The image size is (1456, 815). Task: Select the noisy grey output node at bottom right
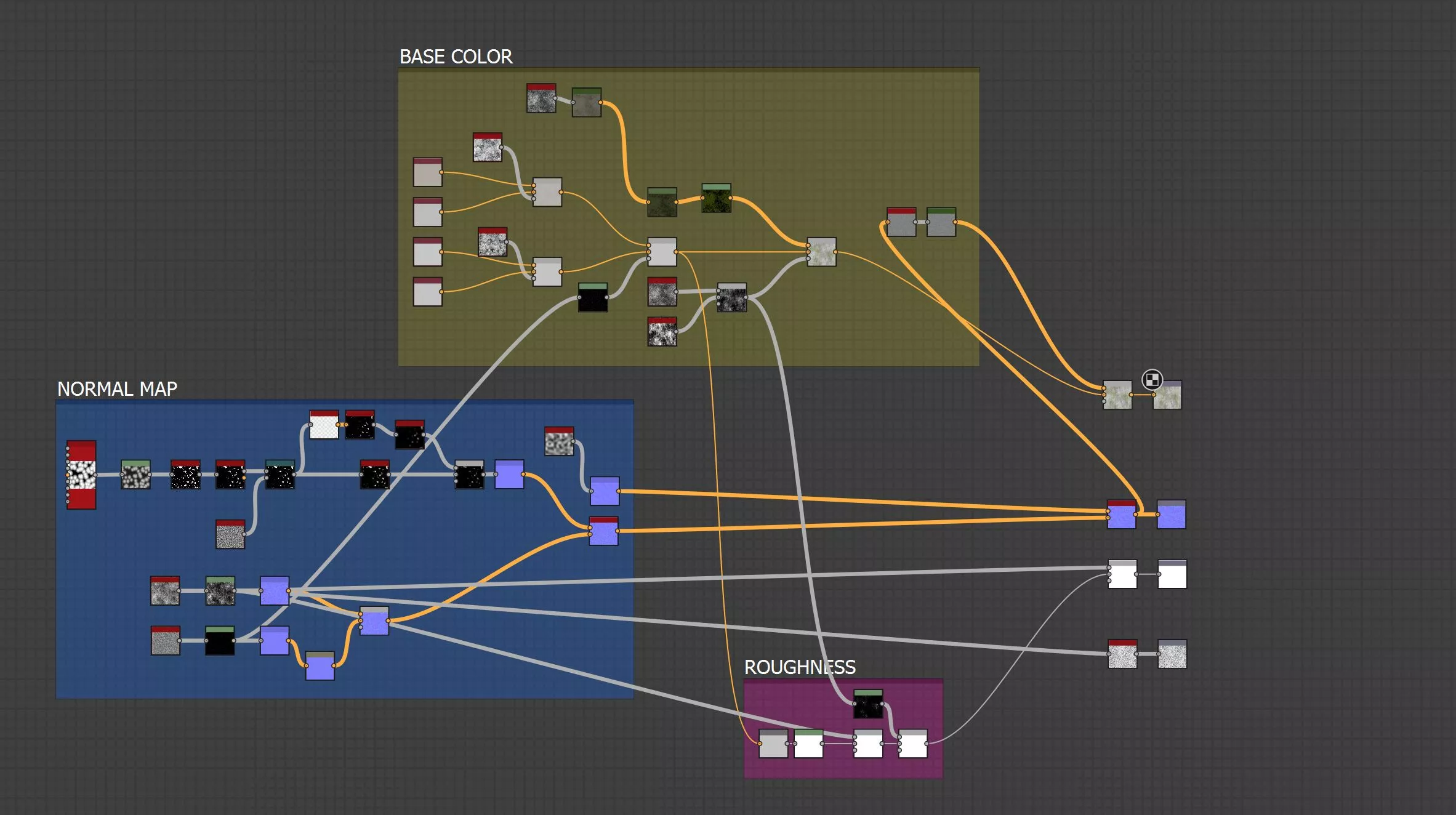point(1172,654)
